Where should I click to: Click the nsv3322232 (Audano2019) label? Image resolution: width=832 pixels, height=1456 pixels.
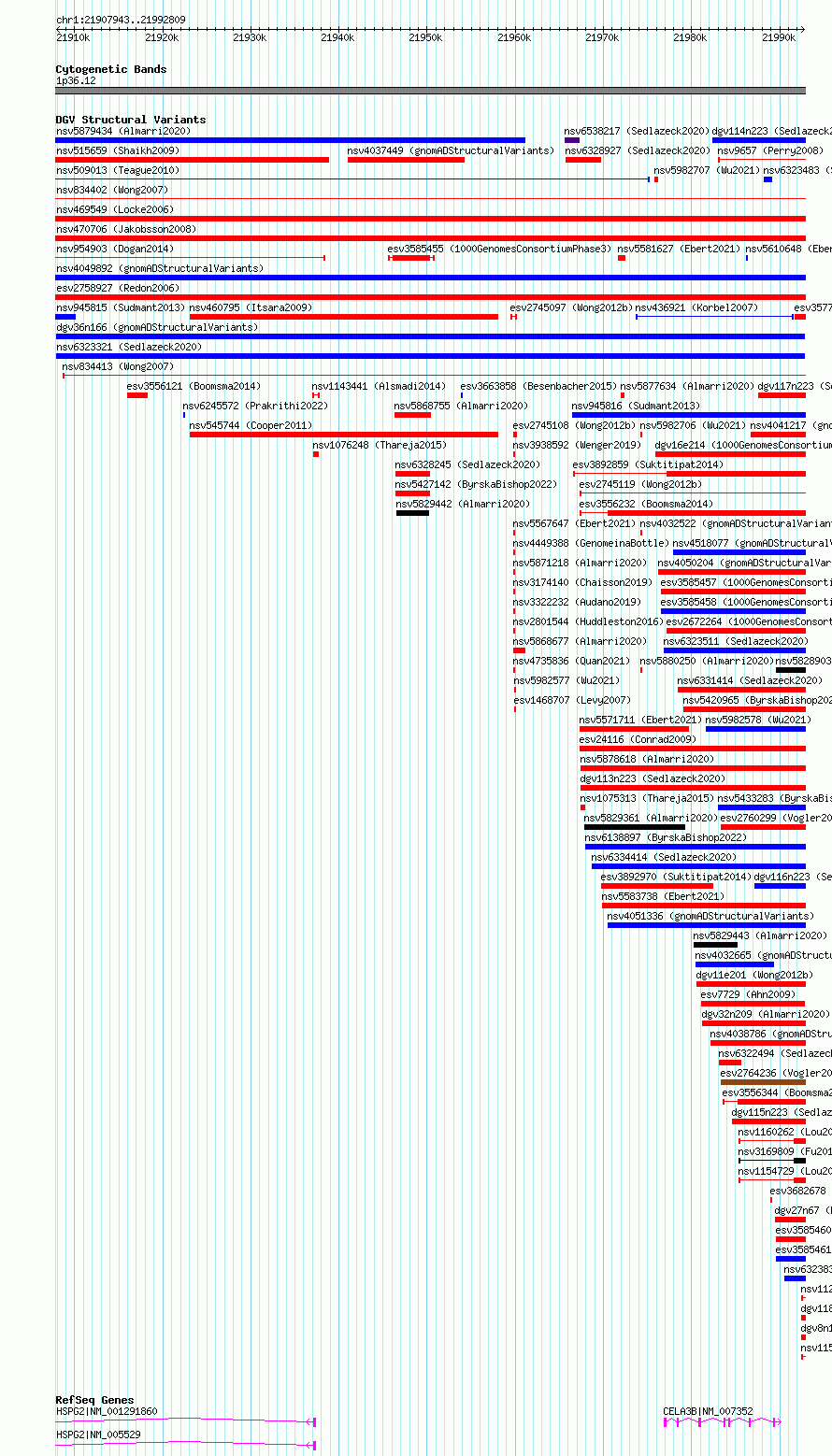[577, 602]
